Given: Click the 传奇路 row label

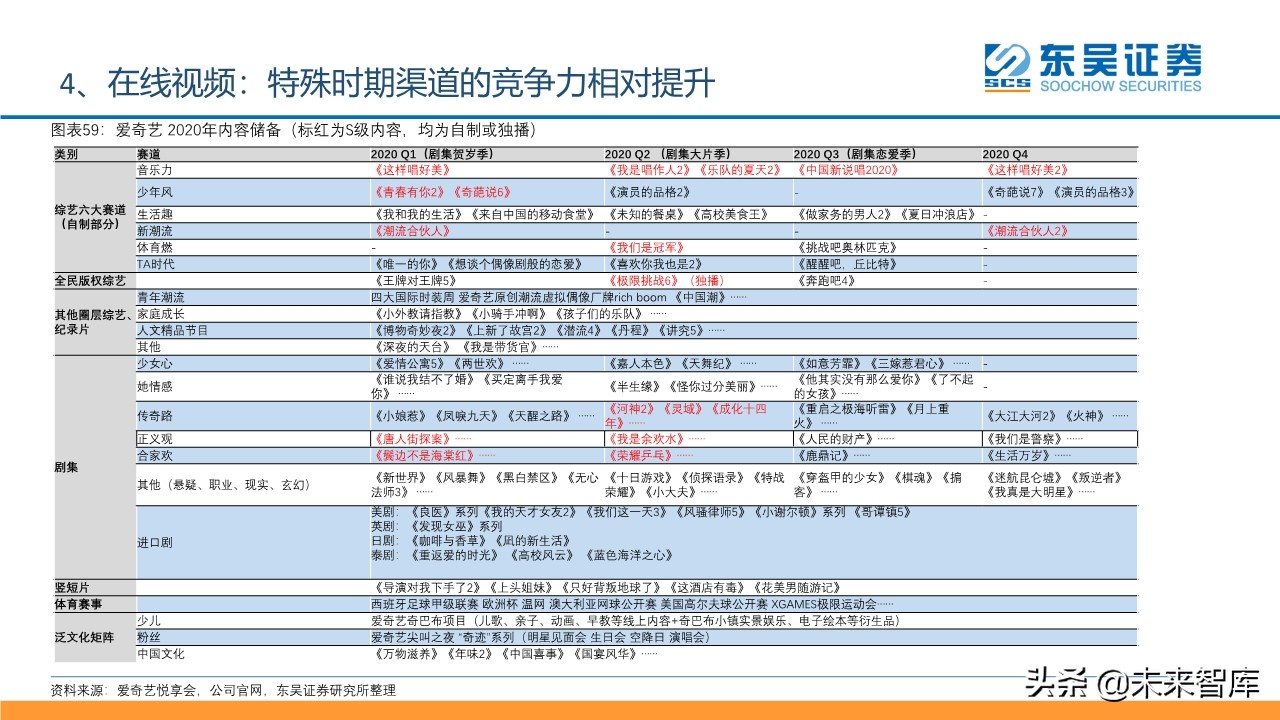Looking at the screenshot, I should 154,415.
